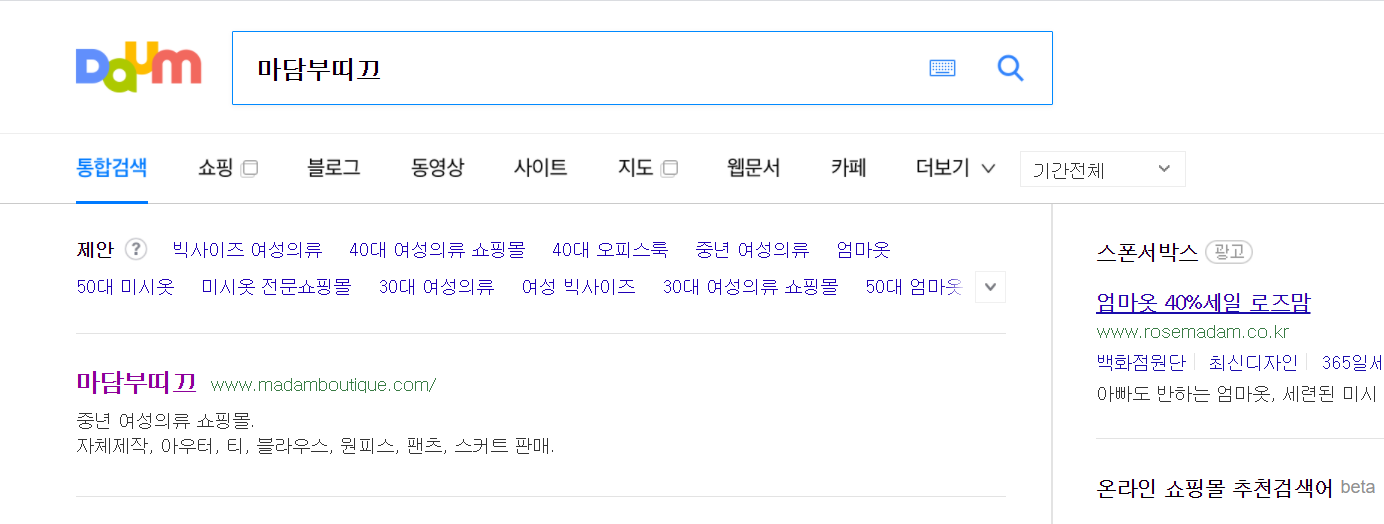The height and width of the screenshot is (524, 1384).
Task: Click the magnifier search button
Action: [1011, 68]
